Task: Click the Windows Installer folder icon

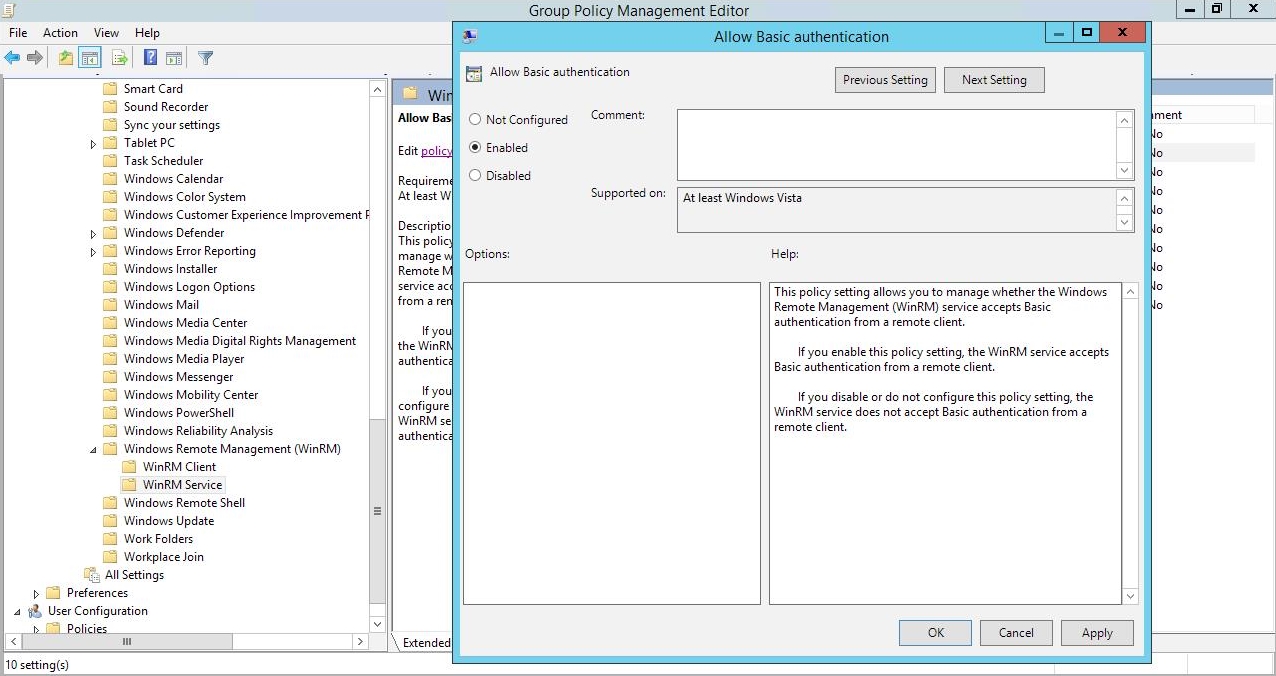Action: pos(110,269)
